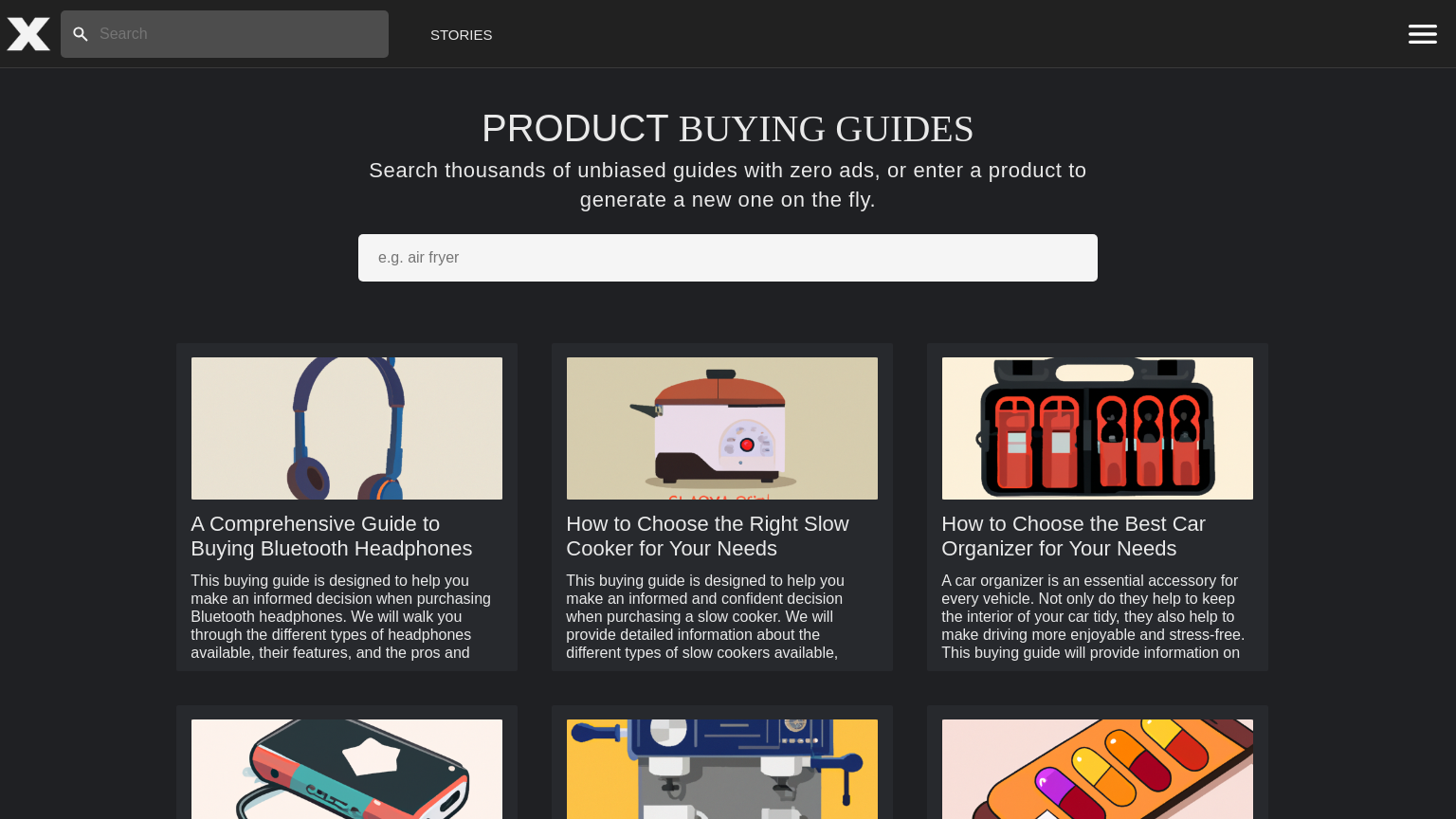Viewport: 1456px width, 819px height.
Task: Click the colorful xylophone illustration
Action: [1097, 769]
